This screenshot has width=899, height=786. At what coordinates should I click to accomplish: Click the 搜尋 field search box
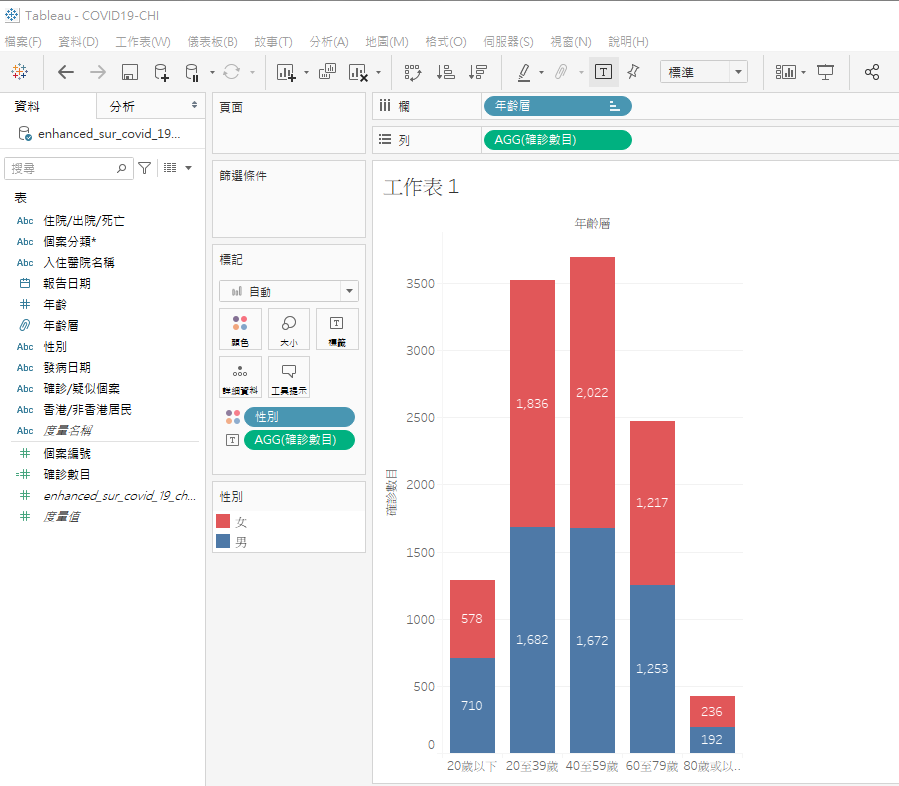(68, 169)
